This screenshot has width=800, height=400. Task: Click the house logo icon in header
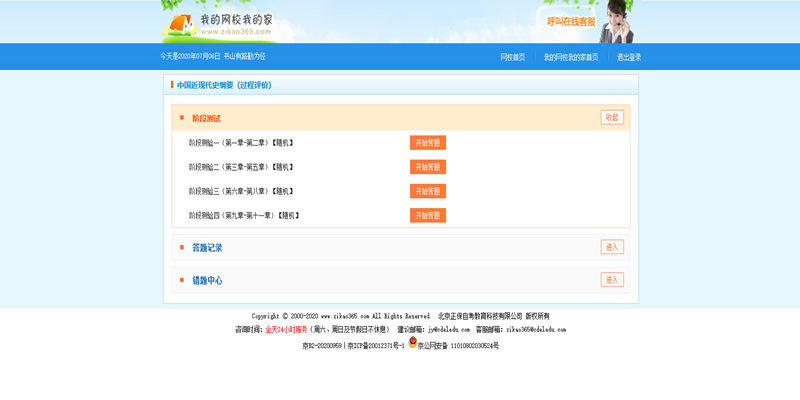coord(180,23)
